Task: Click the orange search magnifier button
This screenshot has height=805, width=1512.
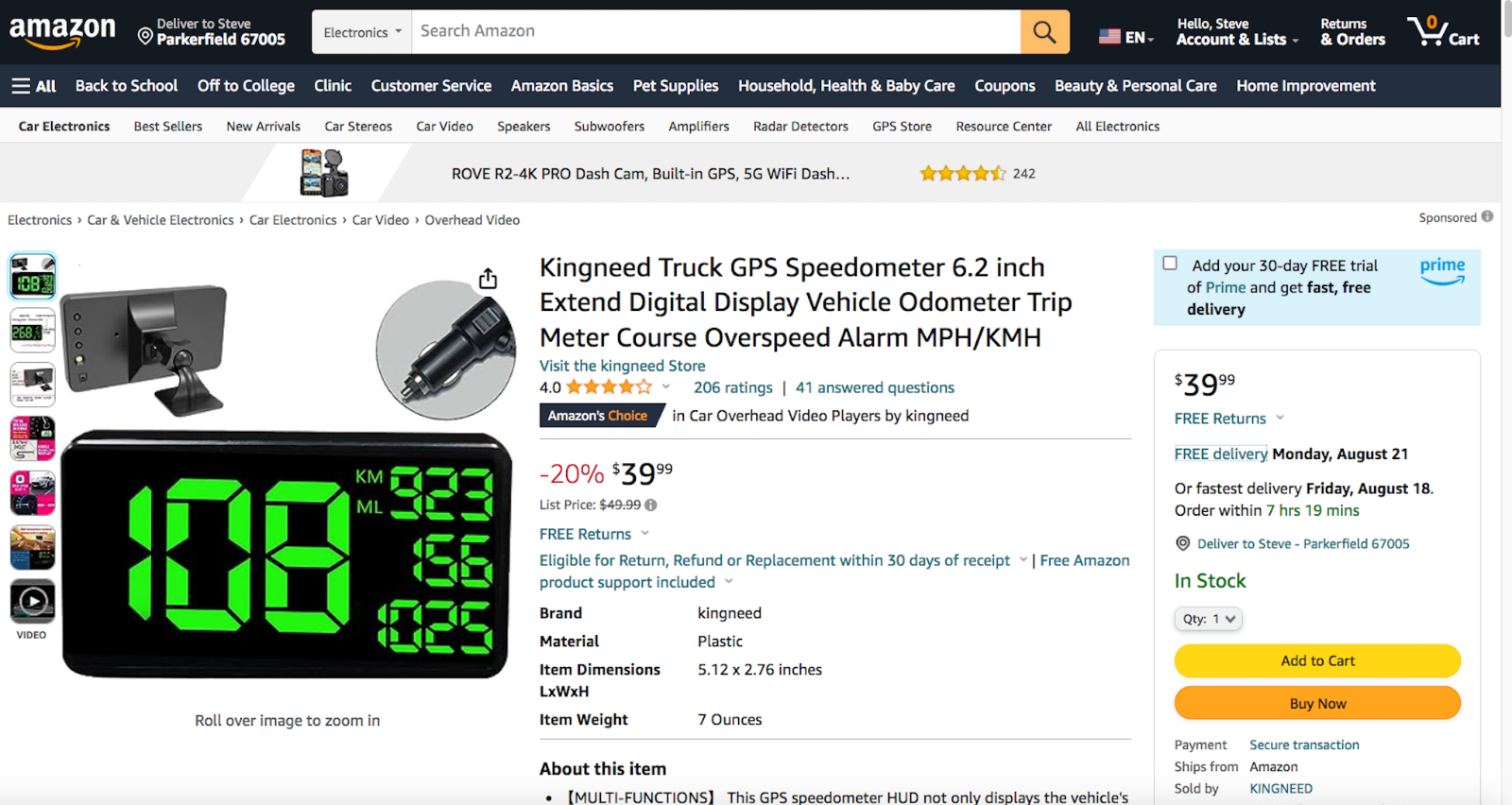Action: click(x=1044, y=32)
